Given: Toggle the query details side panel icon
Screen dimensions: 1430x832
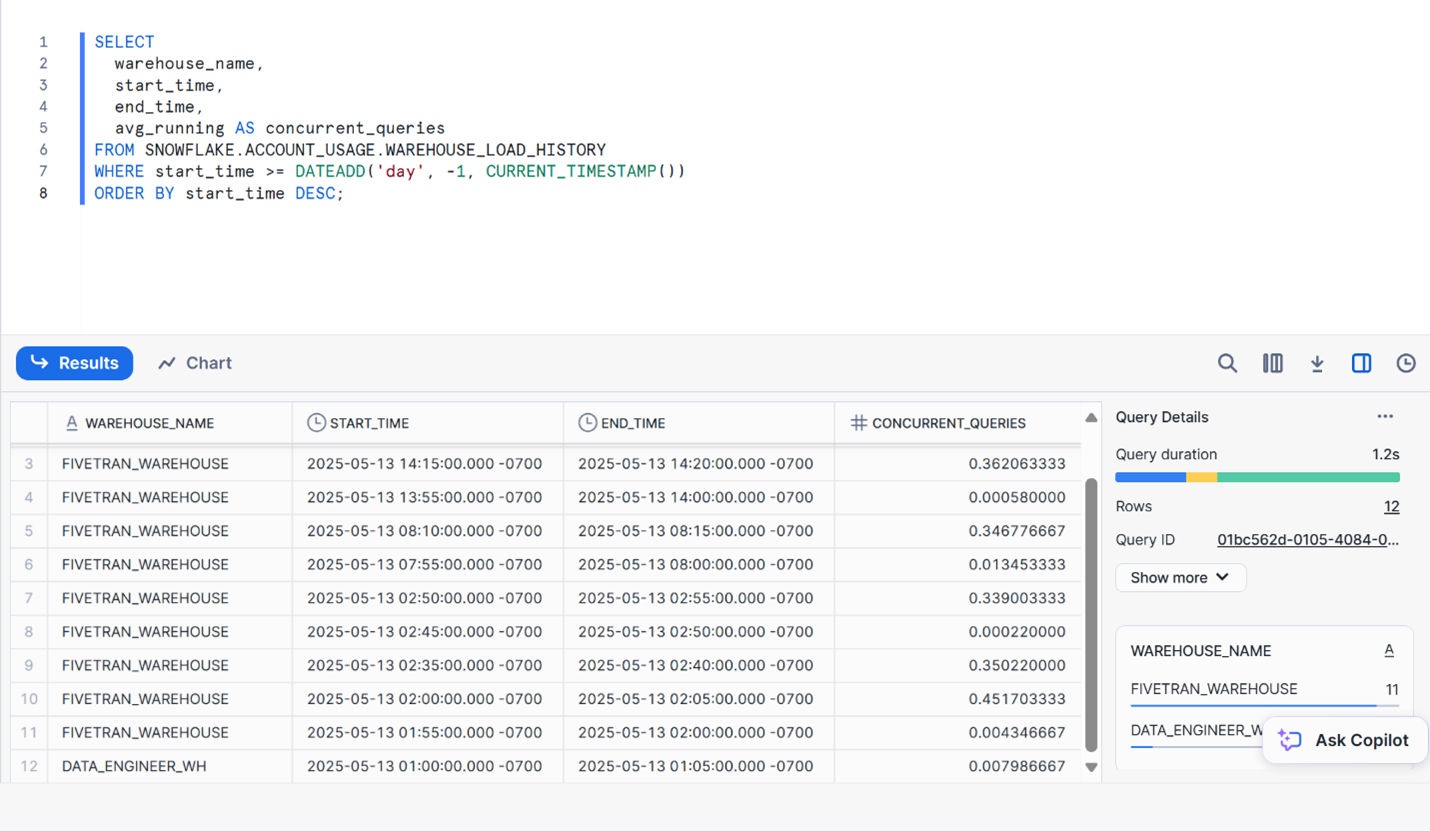Looking at the screenshot, I should click(x=1361, y=363).
